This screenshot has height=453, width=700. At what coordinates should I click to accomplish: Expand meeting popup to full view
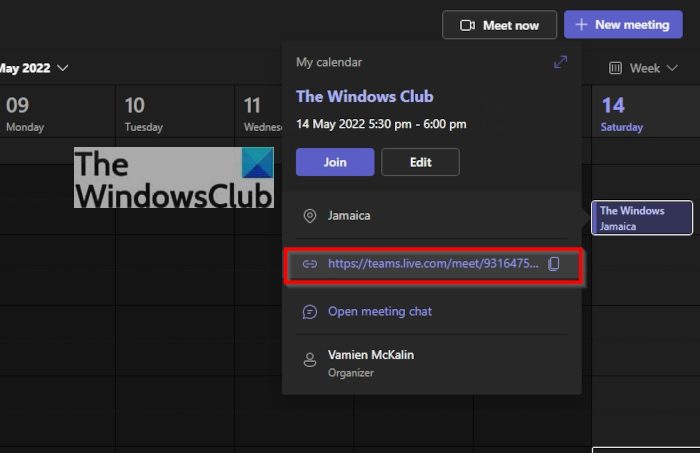coord(560,62)
